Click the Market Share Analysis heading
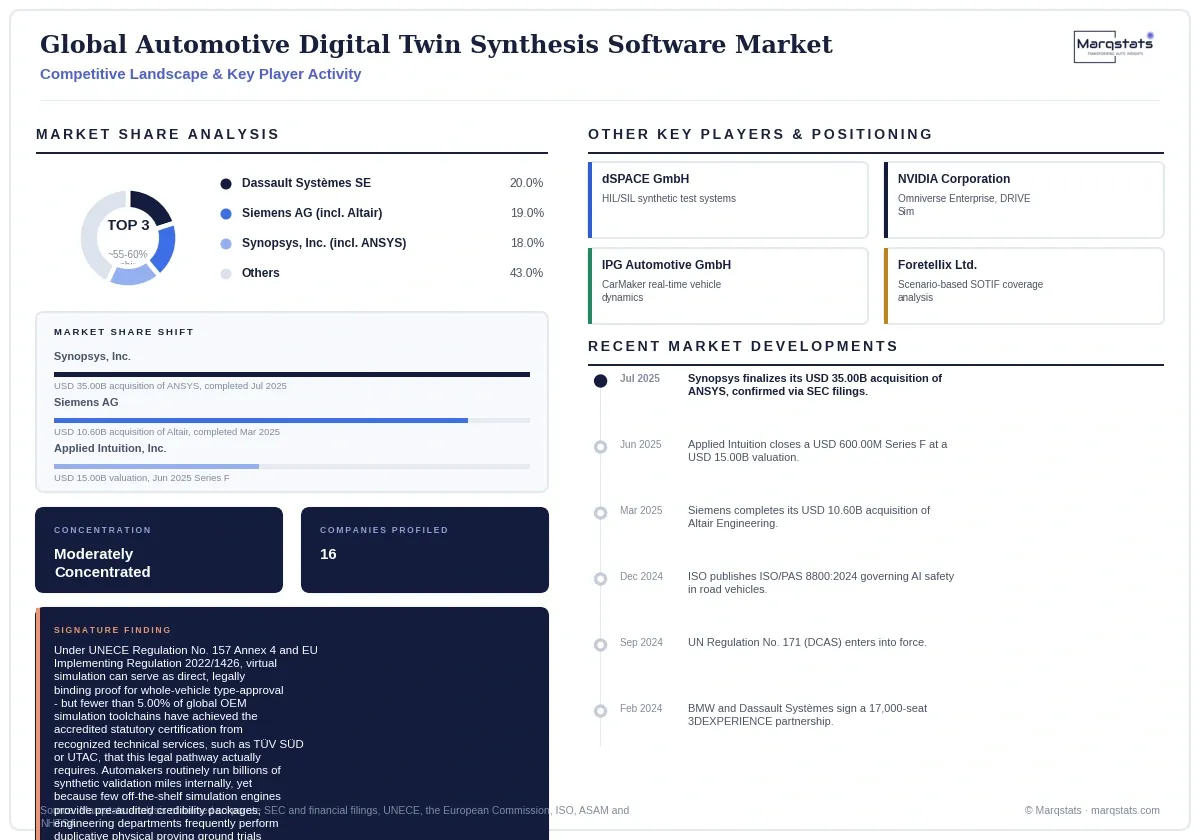Screen dimensions: 1200x840 click(158, 134)
